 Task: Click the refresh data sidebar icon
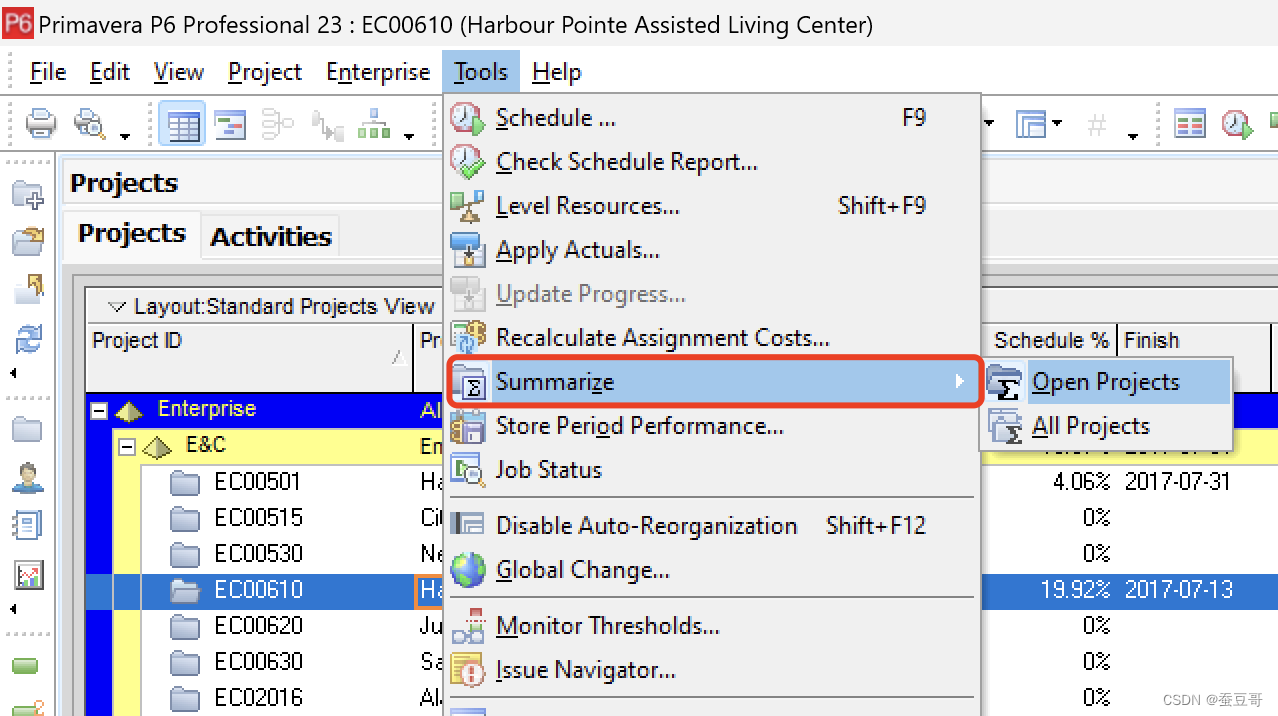pos(28,338)
